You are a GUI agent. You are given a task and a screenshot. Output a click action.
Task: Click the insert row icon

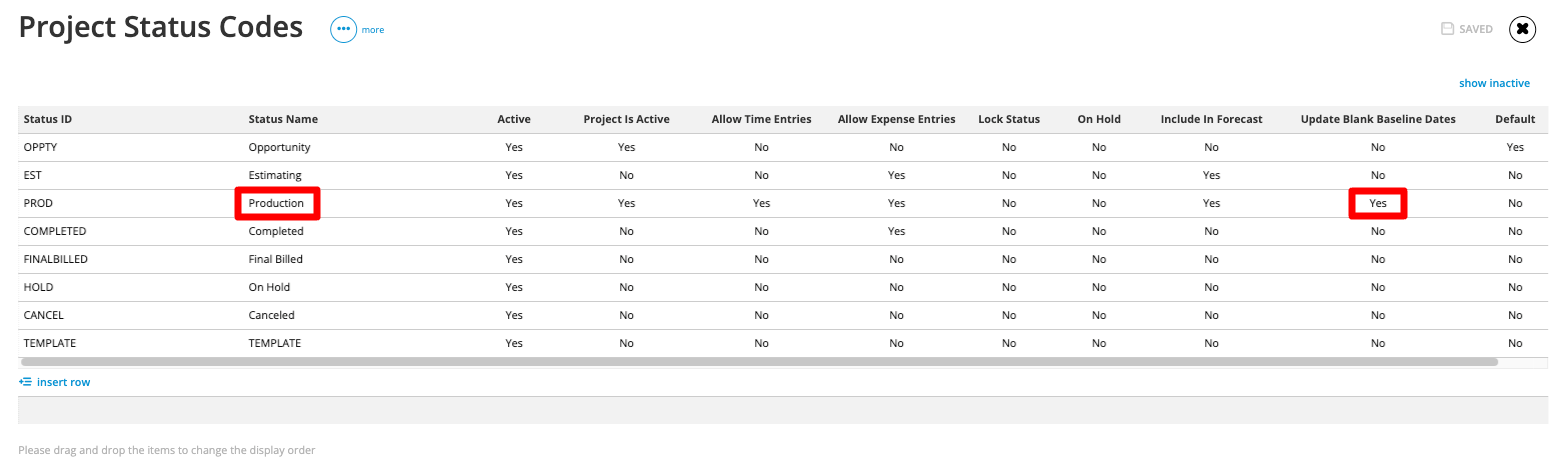coord(25,382)
